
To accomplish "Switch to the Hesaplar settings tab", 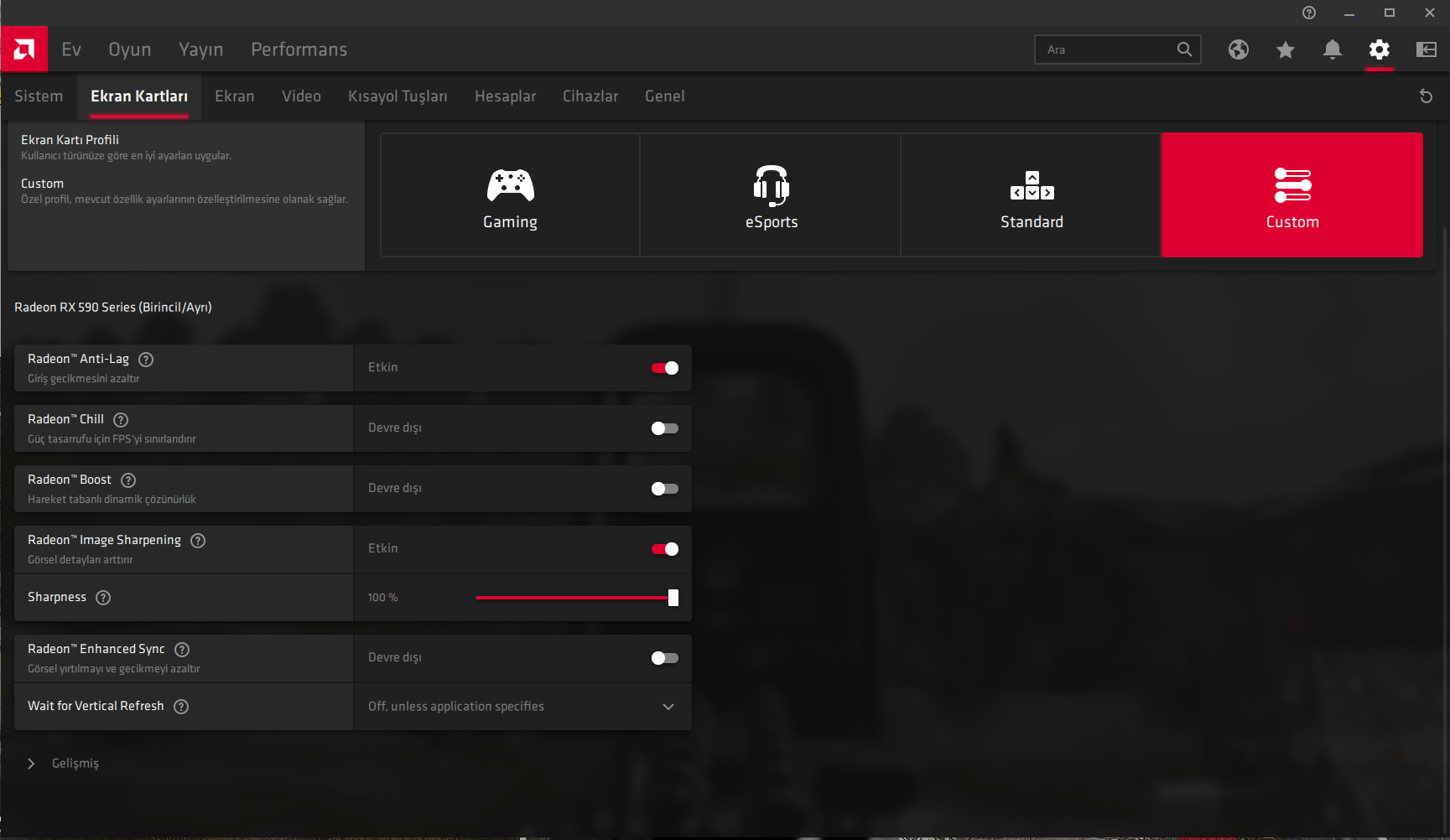I will click(x=506, y=96).
